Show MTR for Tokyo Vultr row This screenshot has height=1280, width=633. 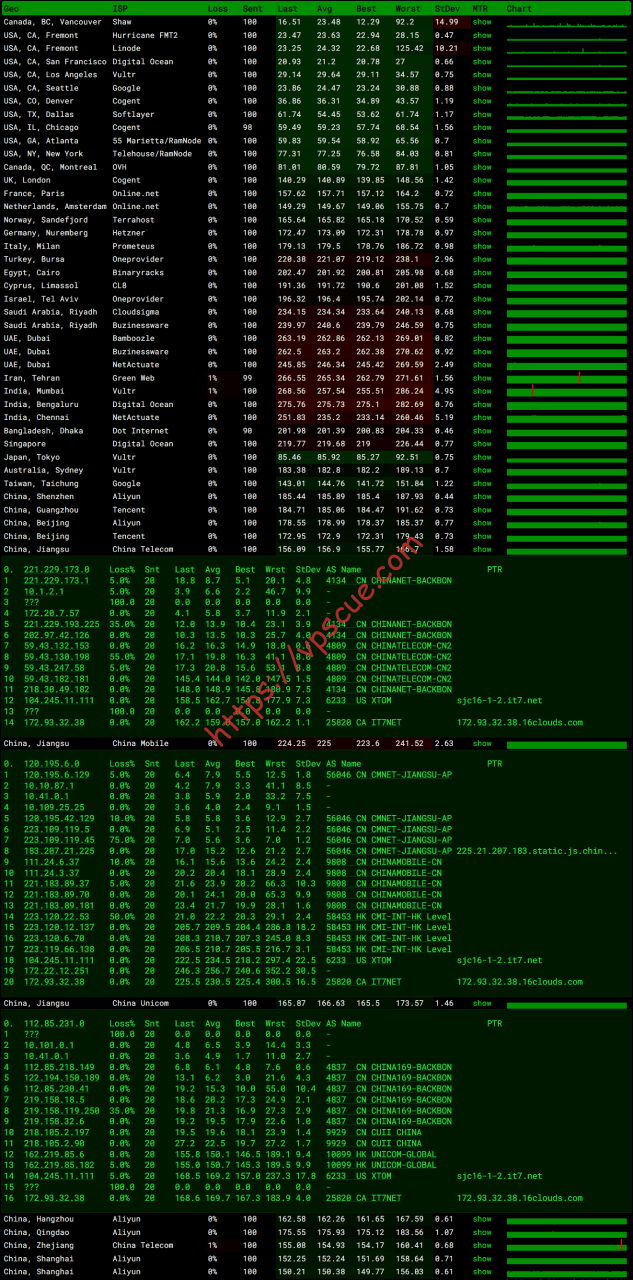(482, 457)
